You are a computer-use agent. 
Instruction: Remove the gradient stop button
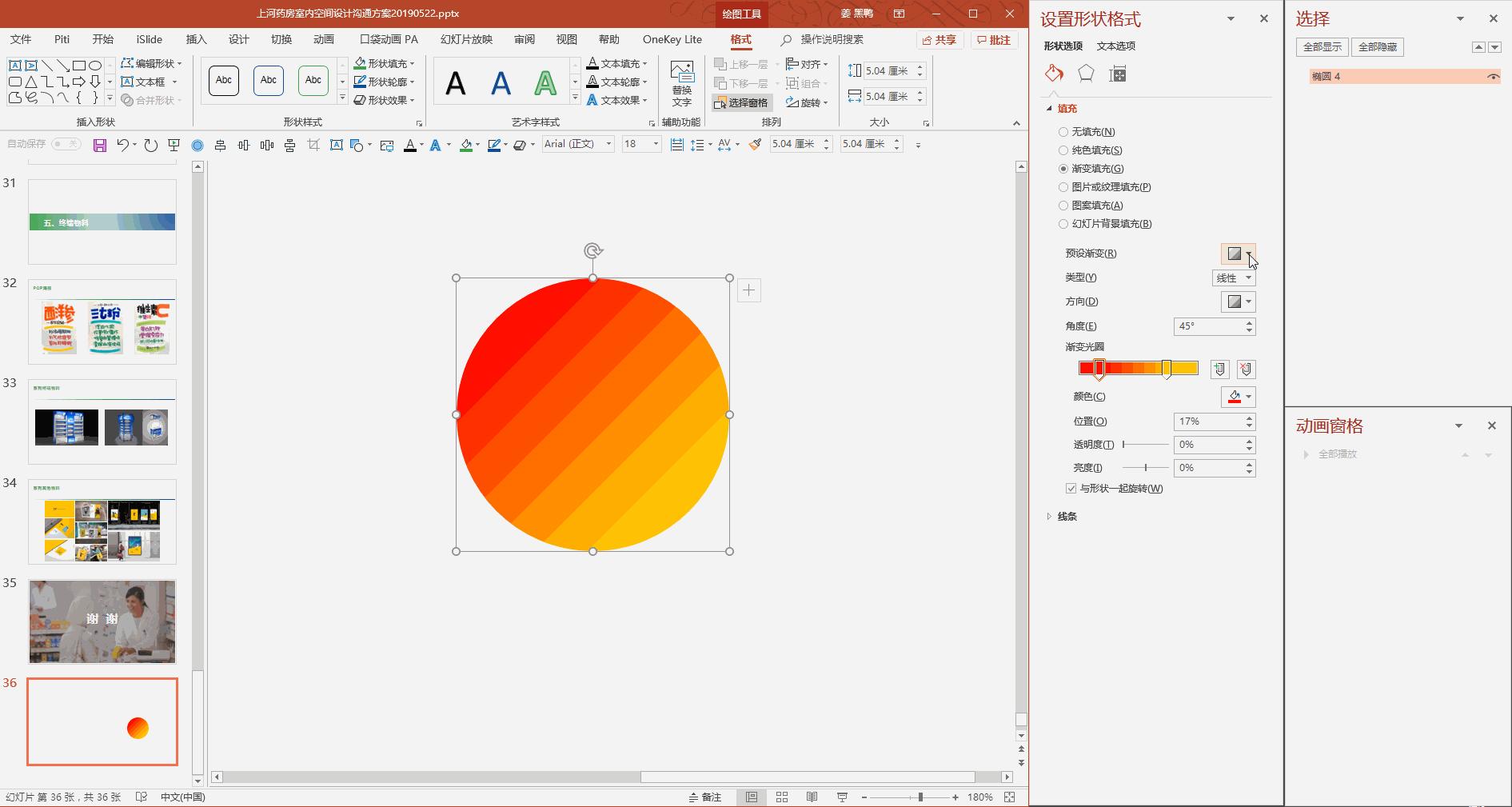point(1246,369)
